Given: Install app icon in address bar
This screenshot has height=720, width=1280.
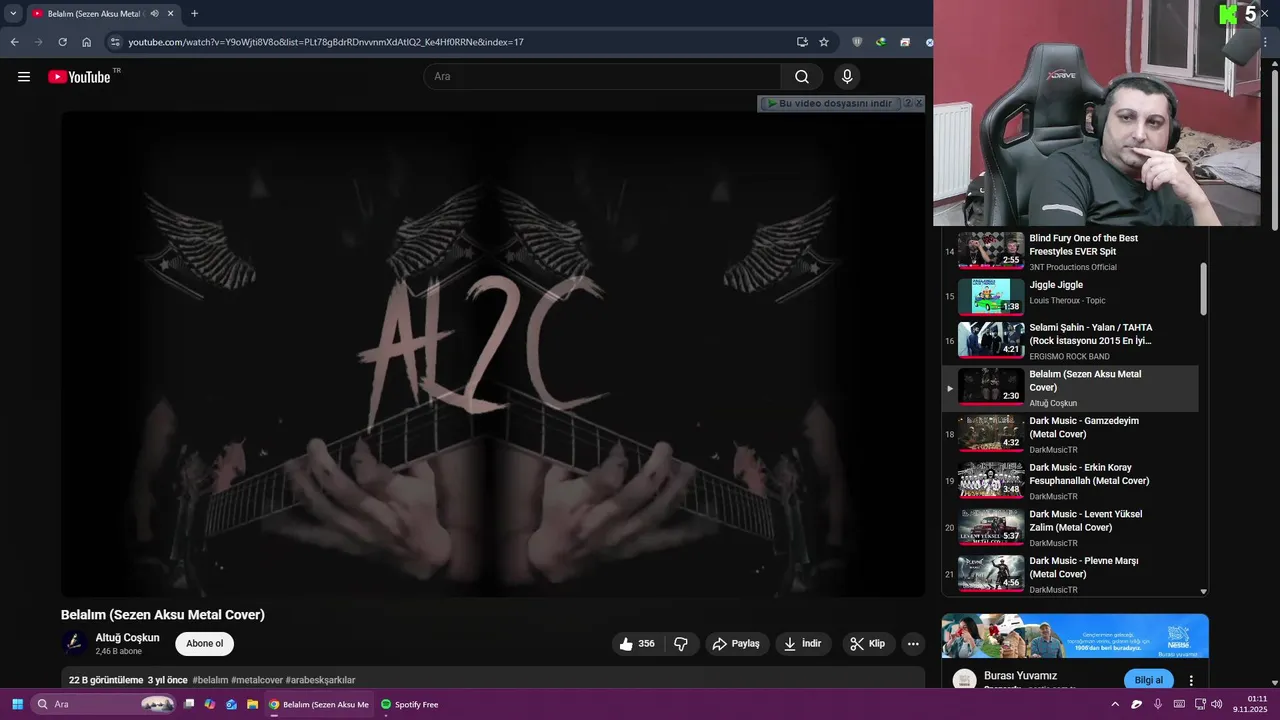Looking at the screenshot, I should click(802, 42).
